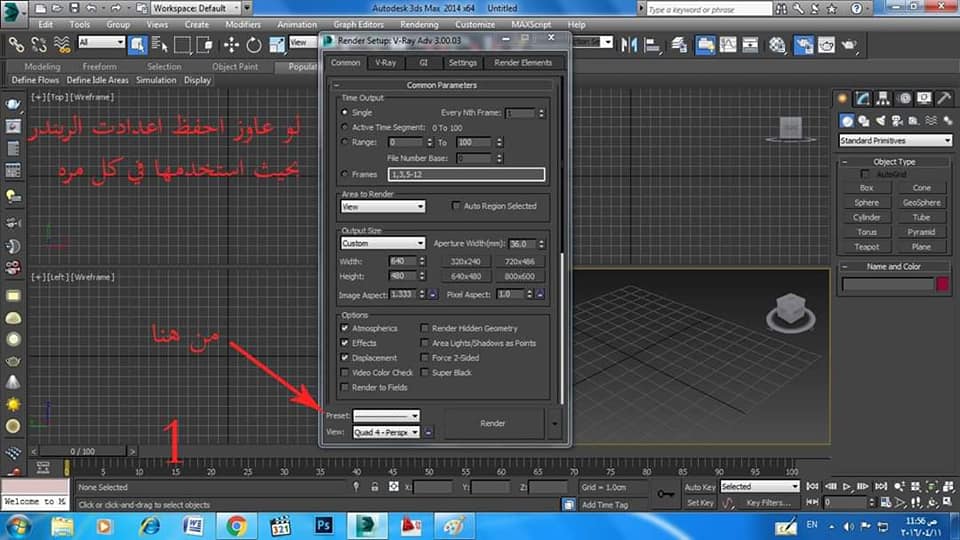Screen dimensions: 960x540
Task: Open the Graph Editors menu
Action: [x=358, y=24]
